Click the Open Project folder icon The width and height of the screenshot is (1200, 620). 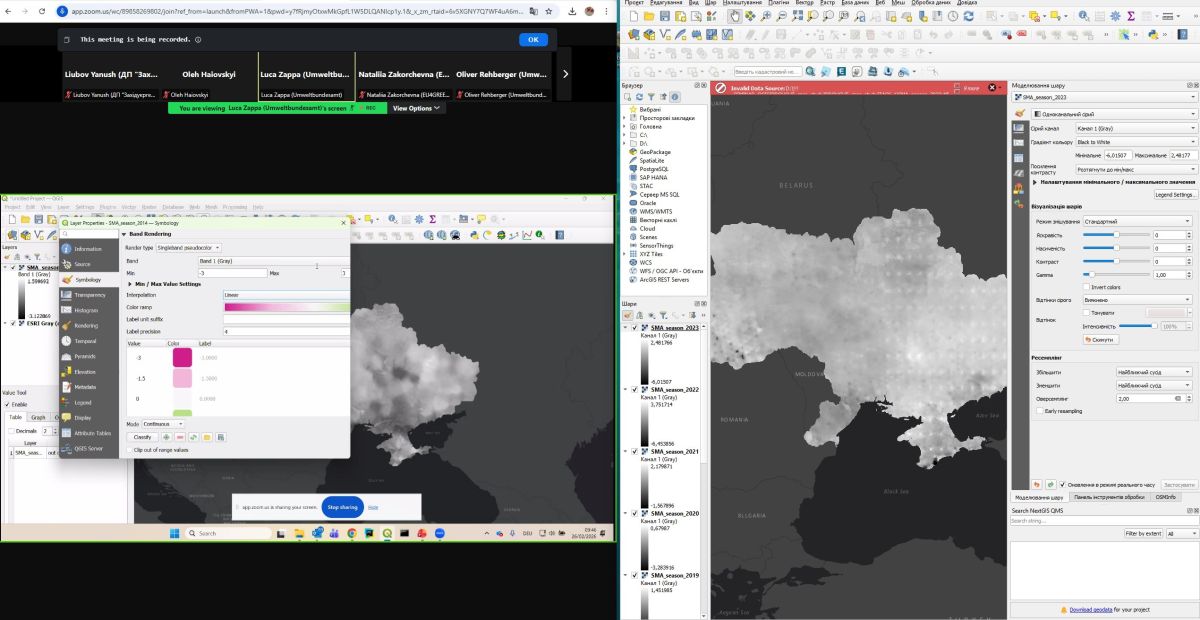click(x=648, y=17)
